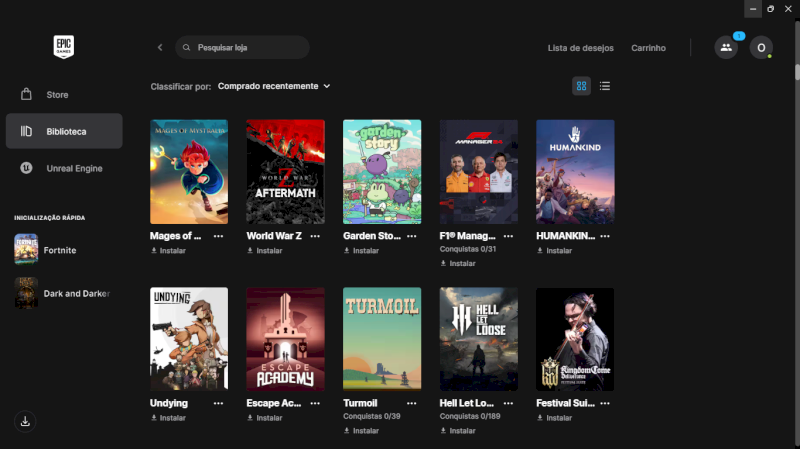Open the downloads icon at sidebar bottom
Image resolution: width=800 pixels, height=449 pixels.
click(25, 421)
